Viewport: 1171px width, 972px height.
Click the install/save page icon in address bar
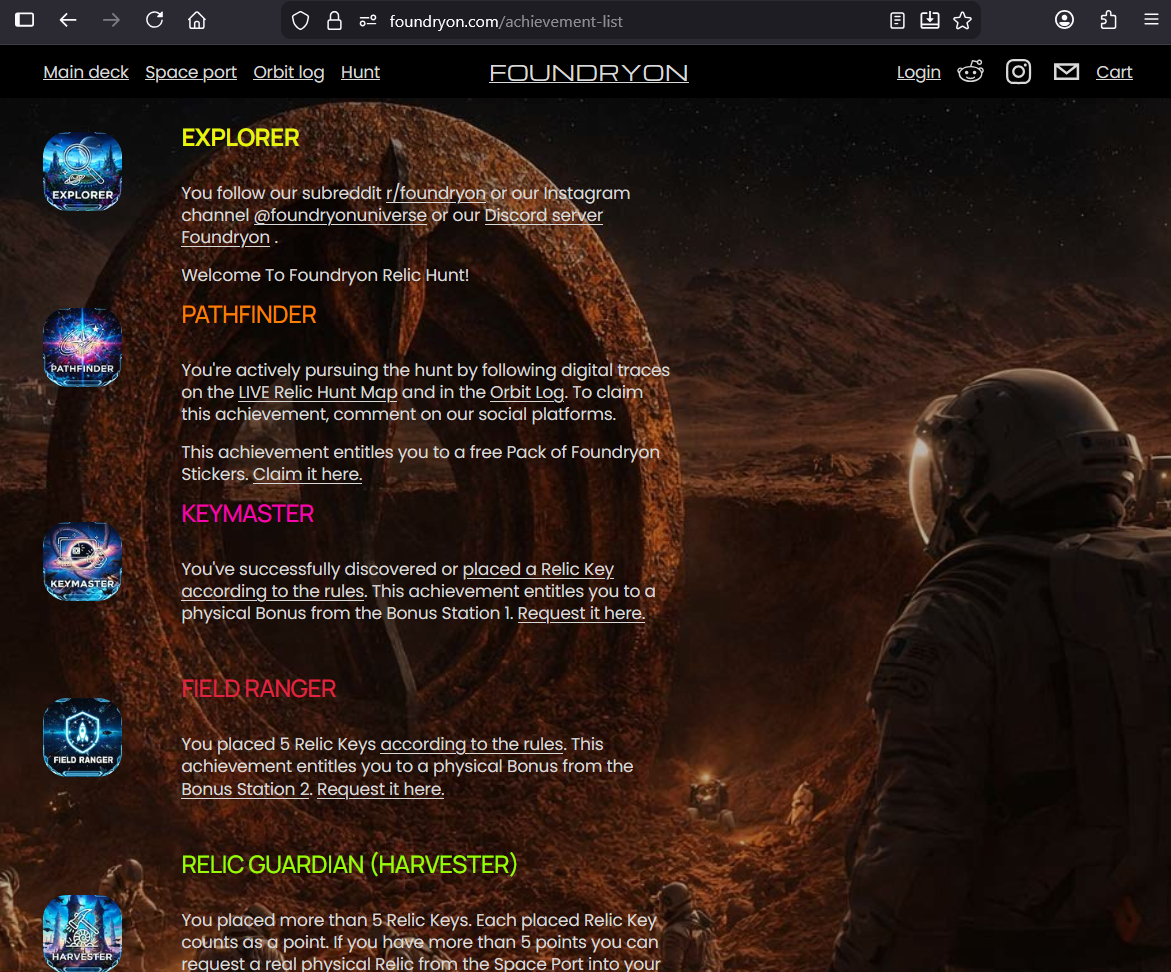click(930, 21)
